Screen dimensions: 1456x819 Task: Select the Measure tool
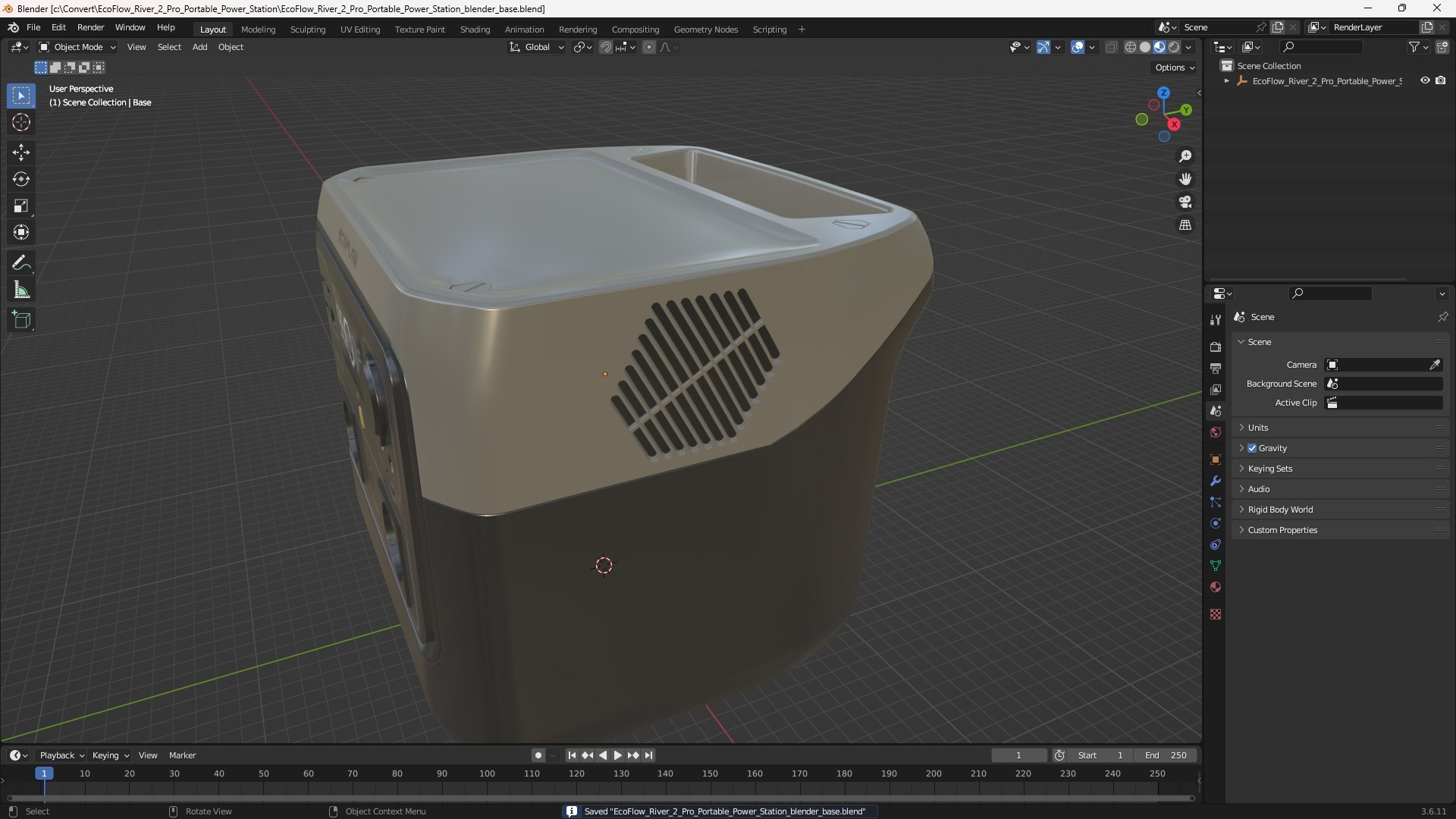tap(21, 290)
